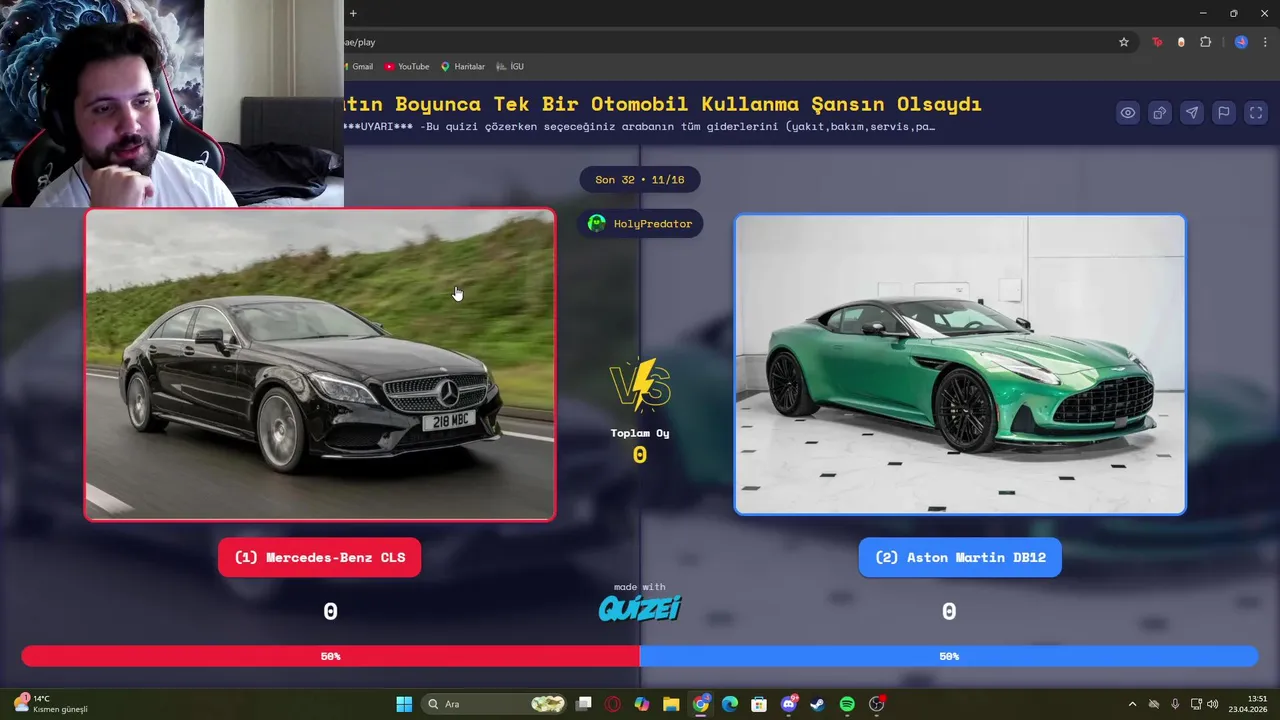Open the volume speaker tray icon
Viewport: 1280px width, 720px height.
[x=1213, y=704]
